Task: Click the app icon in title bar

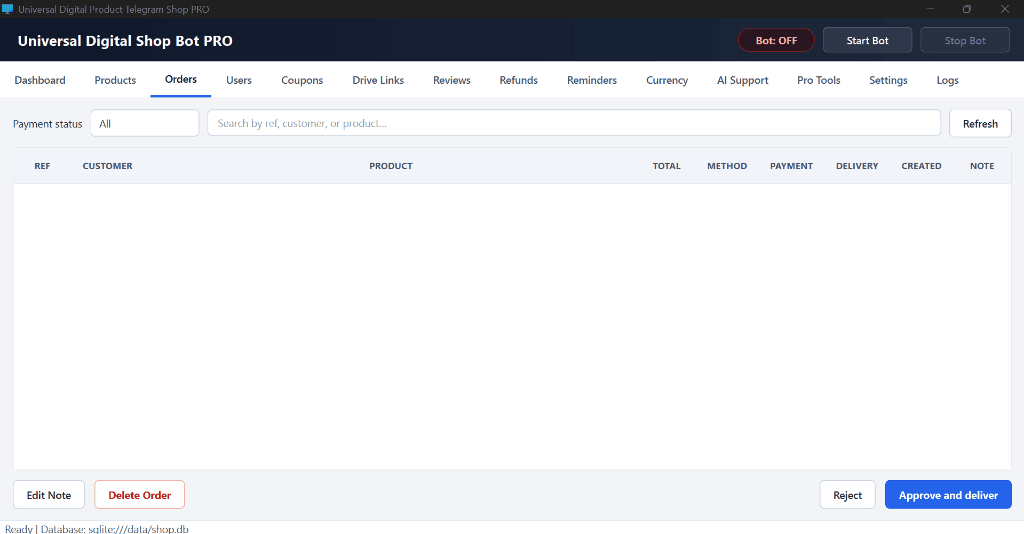Action: [7, 9]
